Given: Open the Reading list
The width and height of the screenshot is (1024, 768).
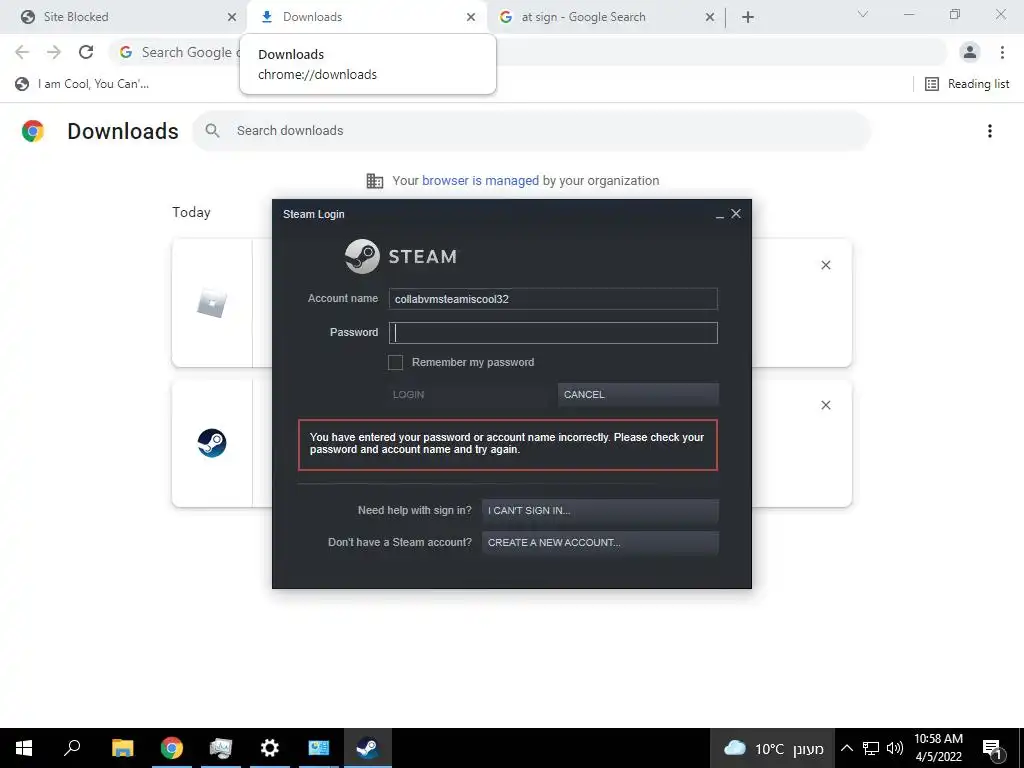Looking at the screenshot, I should (x=967, y=84).
